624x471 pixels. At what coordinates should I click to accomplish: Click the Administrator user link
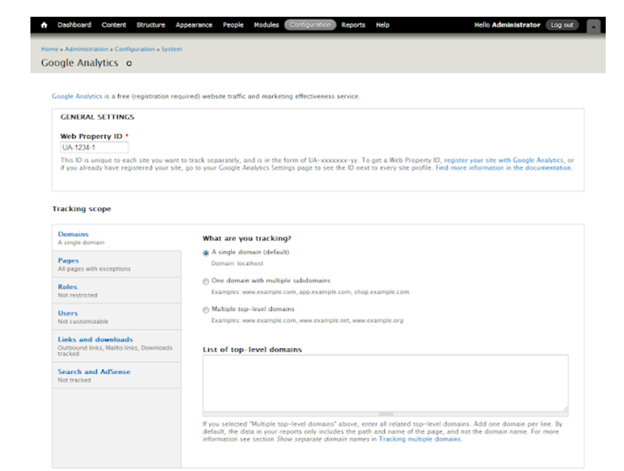(x=516, y=25)
